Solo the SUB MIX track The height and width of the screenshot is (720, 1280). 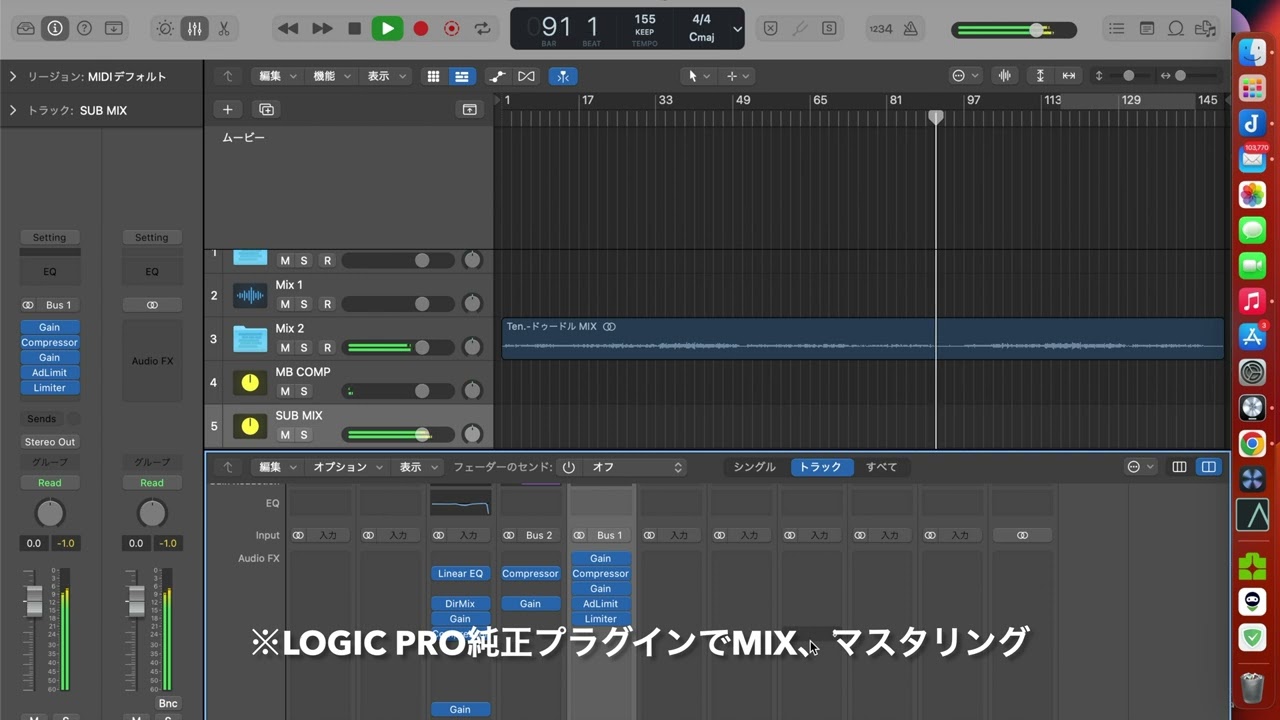coord(304,435)
